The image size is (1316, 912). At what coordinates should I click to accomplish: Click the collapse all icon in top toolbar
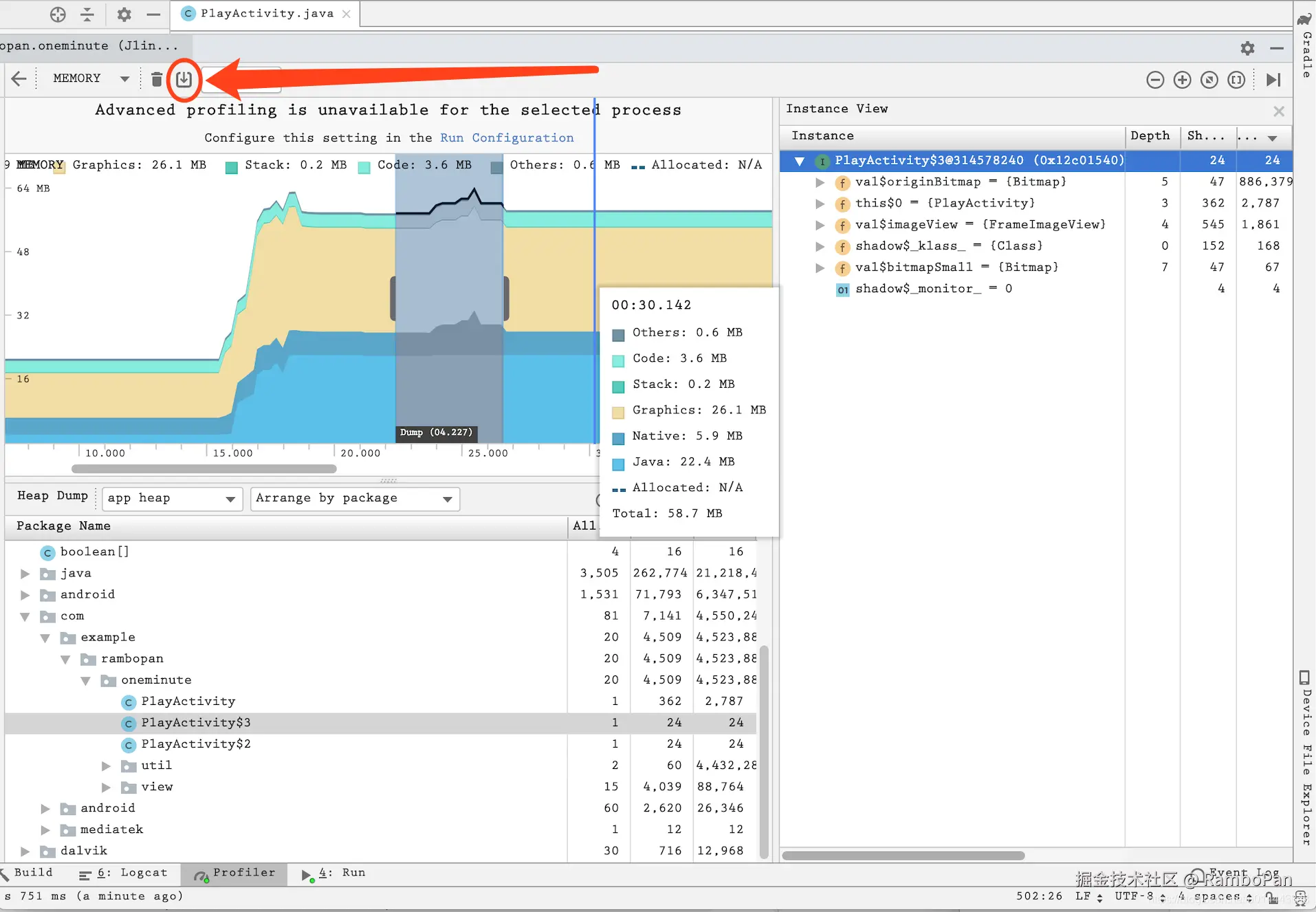(87, 14)
